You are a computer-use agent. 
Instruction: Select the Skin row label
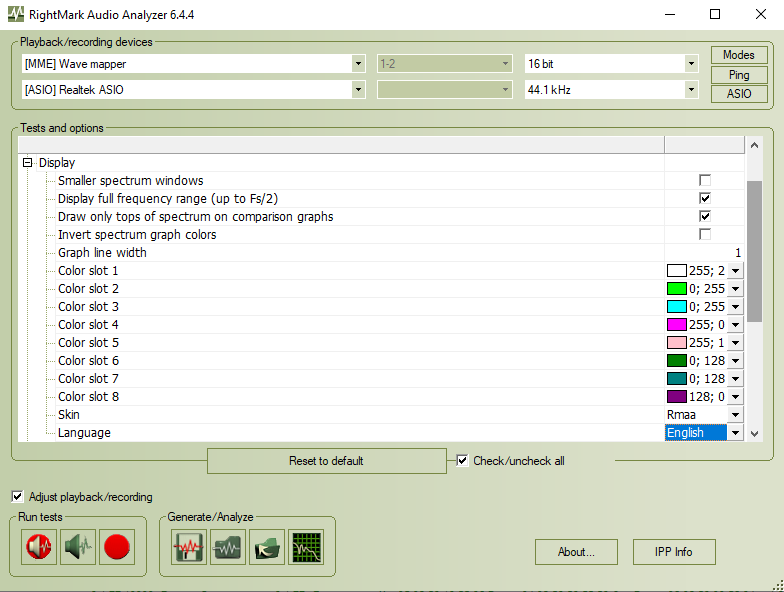(x=68, y=414)
